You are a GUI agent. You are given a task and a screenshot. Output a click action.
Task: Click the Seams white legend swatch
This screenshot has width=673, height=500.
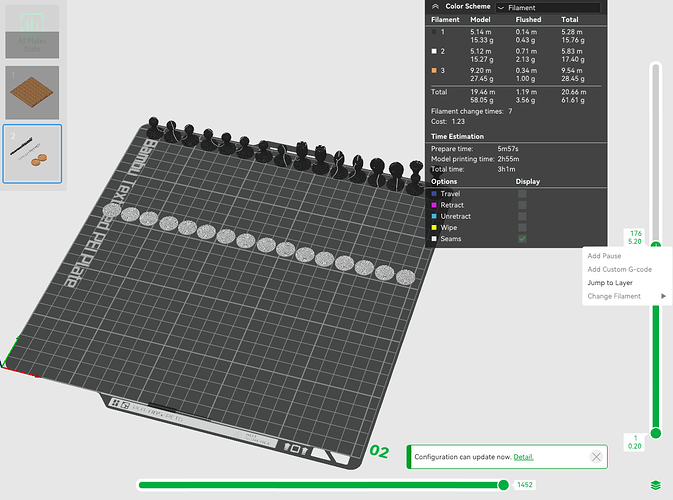(434, 239)
